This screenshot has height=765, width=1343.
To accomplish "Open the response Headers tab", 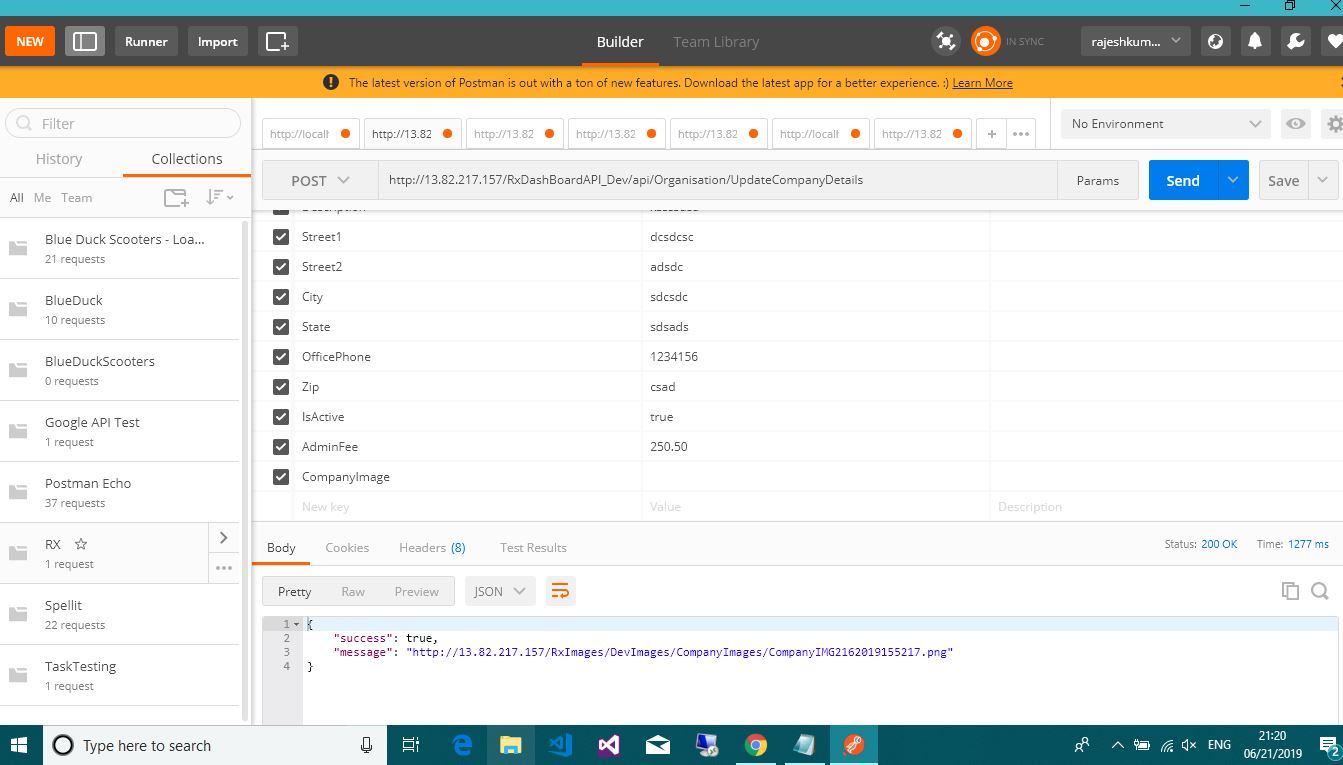I will [x=431, y=548].
